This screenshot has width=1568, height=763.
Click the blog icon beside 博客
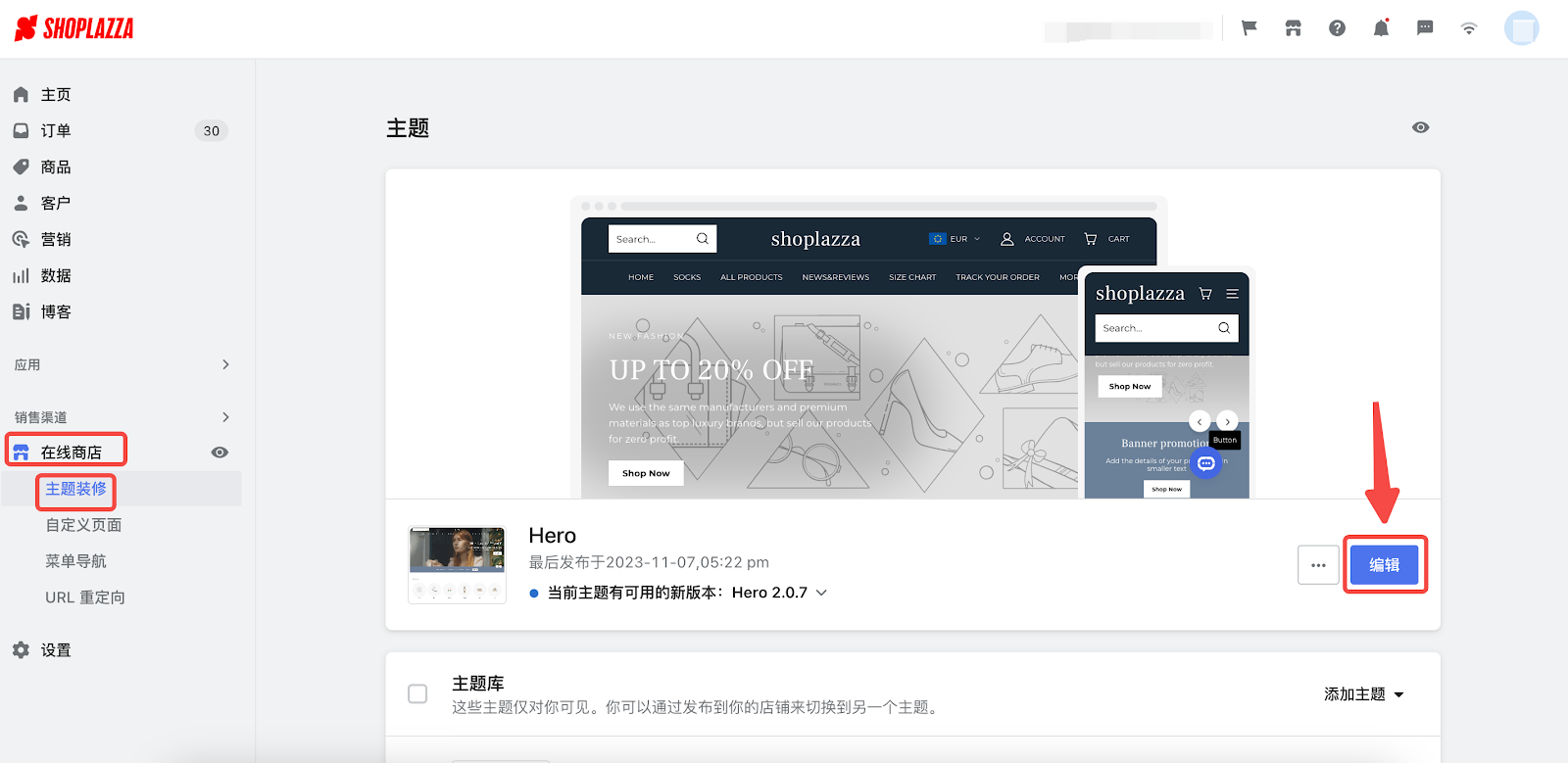[21, 311]
